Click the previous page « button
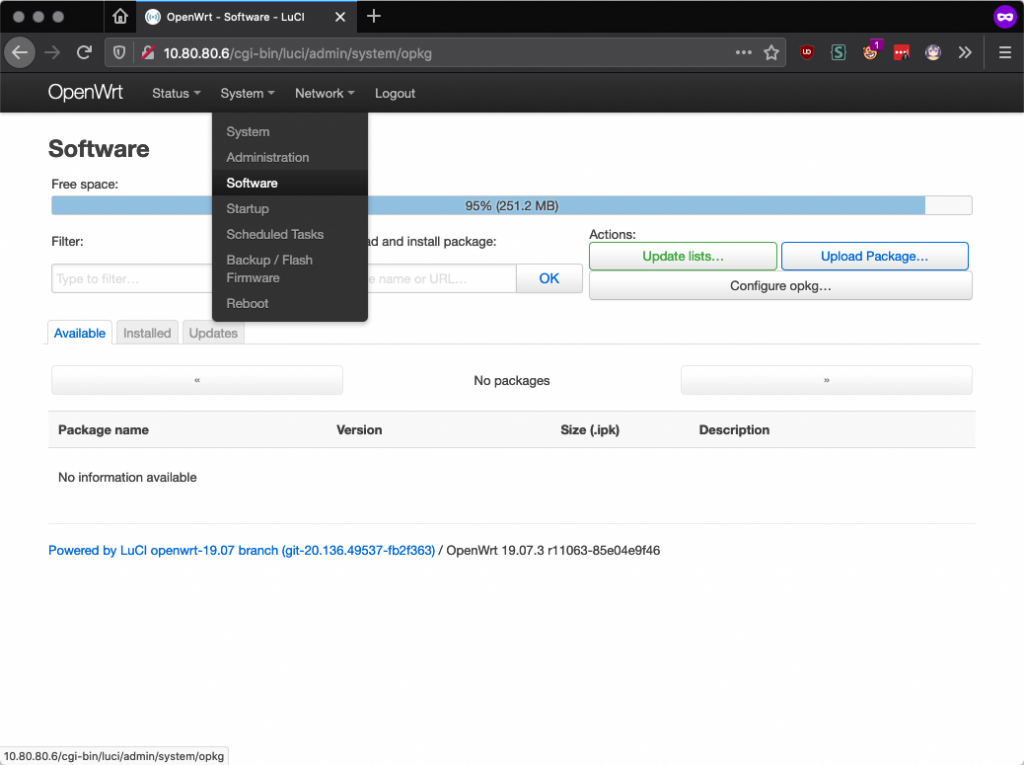This screenshot has height=765, width=1024. 197,380
